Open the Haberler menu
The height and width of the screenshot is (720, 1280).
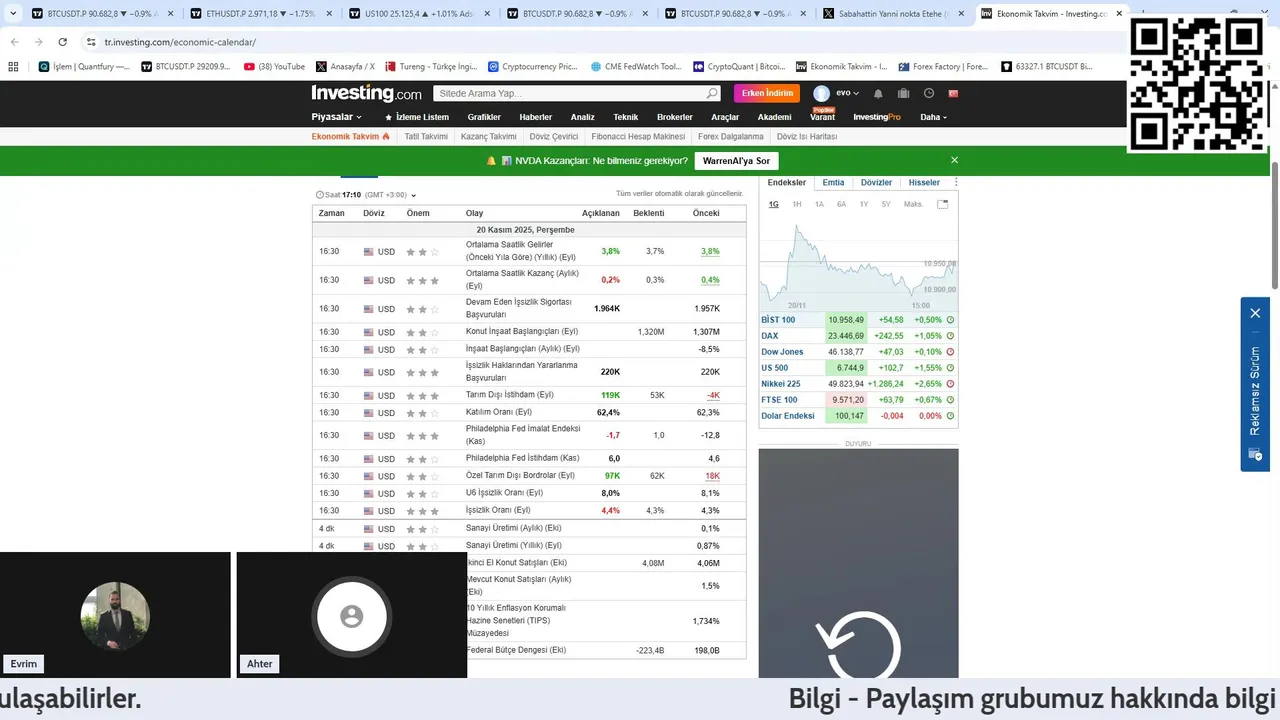[x=536, y=117]
